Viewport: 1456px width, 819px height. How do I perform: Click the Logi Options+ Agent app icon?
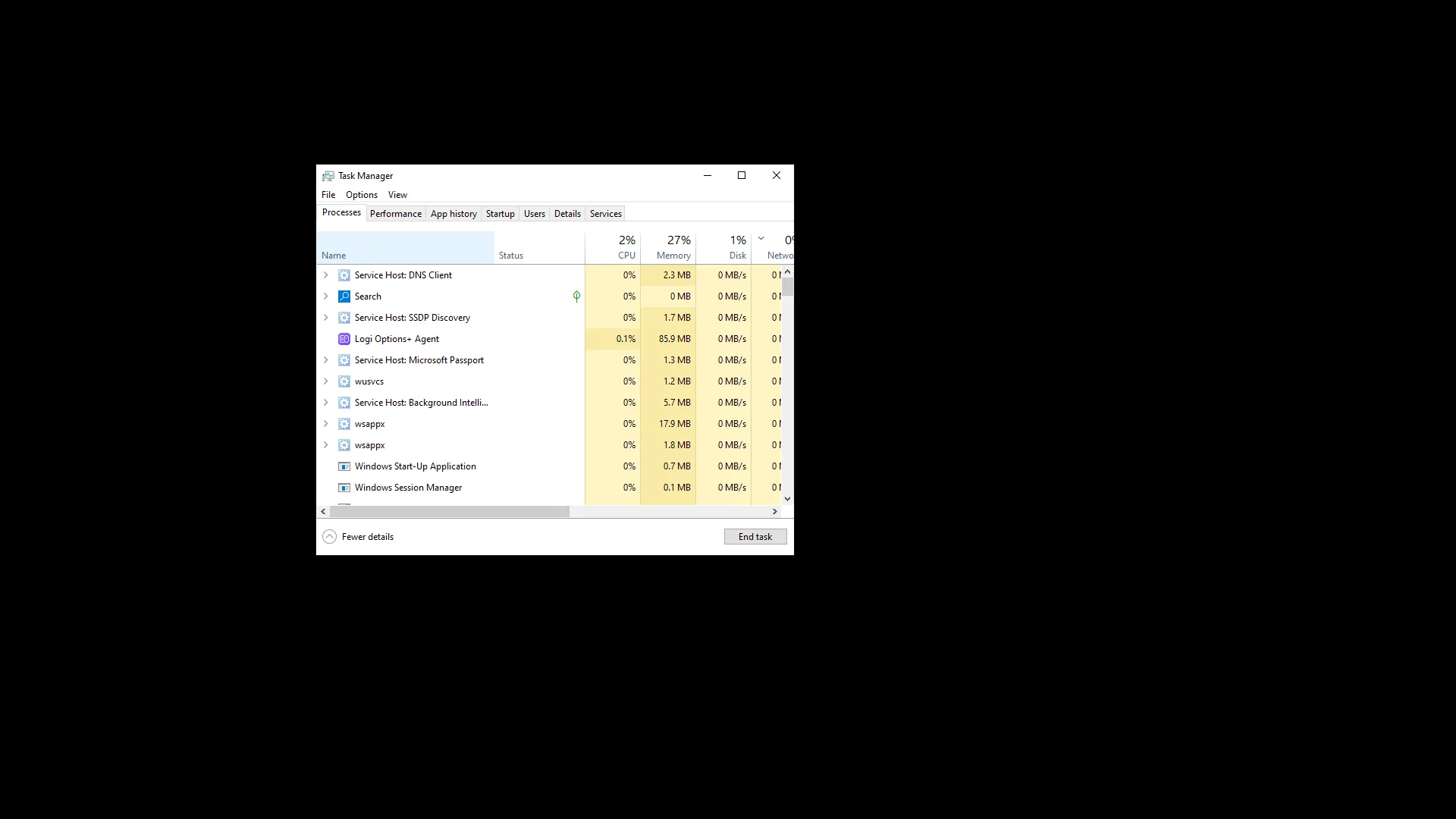[344, 339]
